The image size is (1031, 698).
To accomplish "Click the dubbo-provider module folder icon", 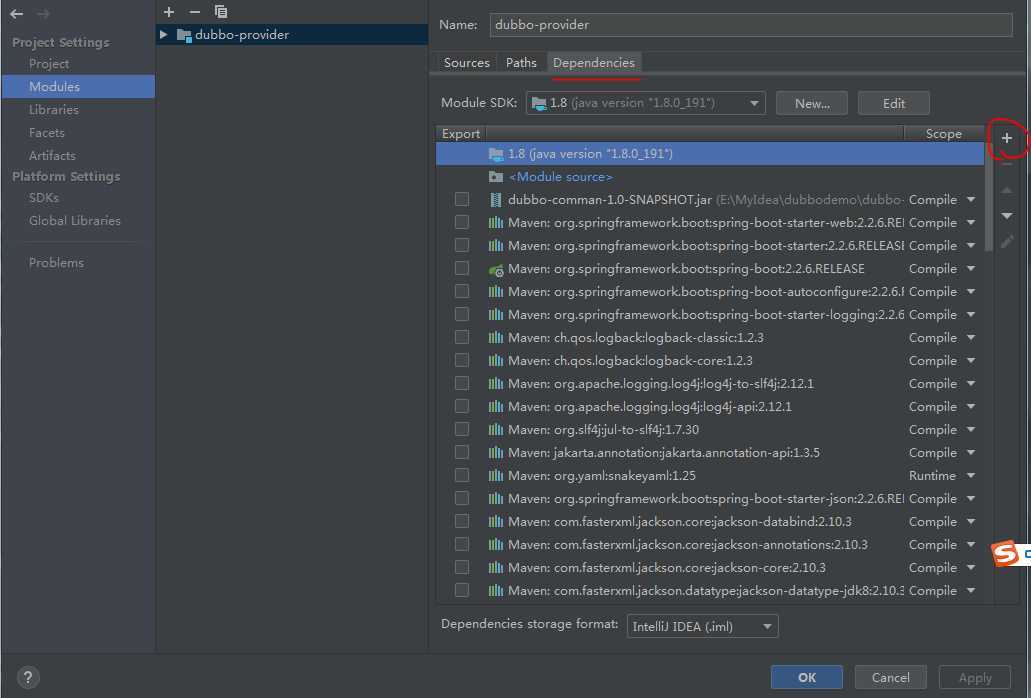I will [184, 35].
